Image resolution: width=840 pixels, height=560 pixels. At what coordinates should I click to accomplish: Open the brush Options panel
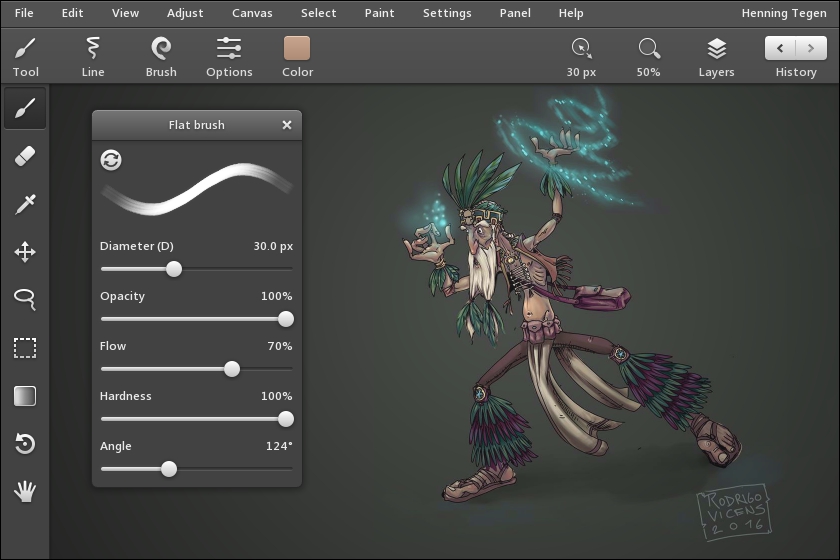(x=229, y=57)
